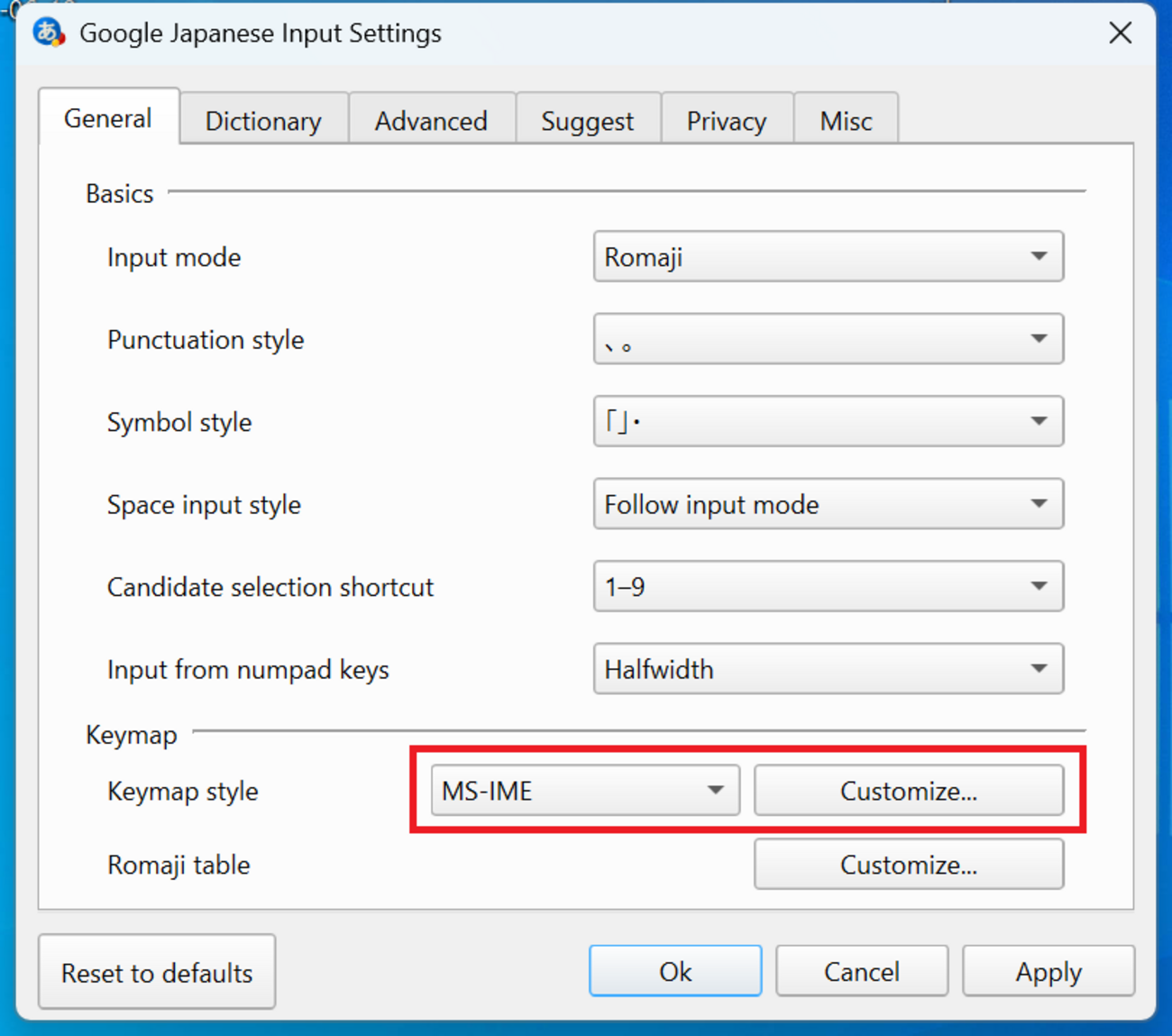
Task: Open the Candidate selection shortcut dropdown
Action: point(828,587)
